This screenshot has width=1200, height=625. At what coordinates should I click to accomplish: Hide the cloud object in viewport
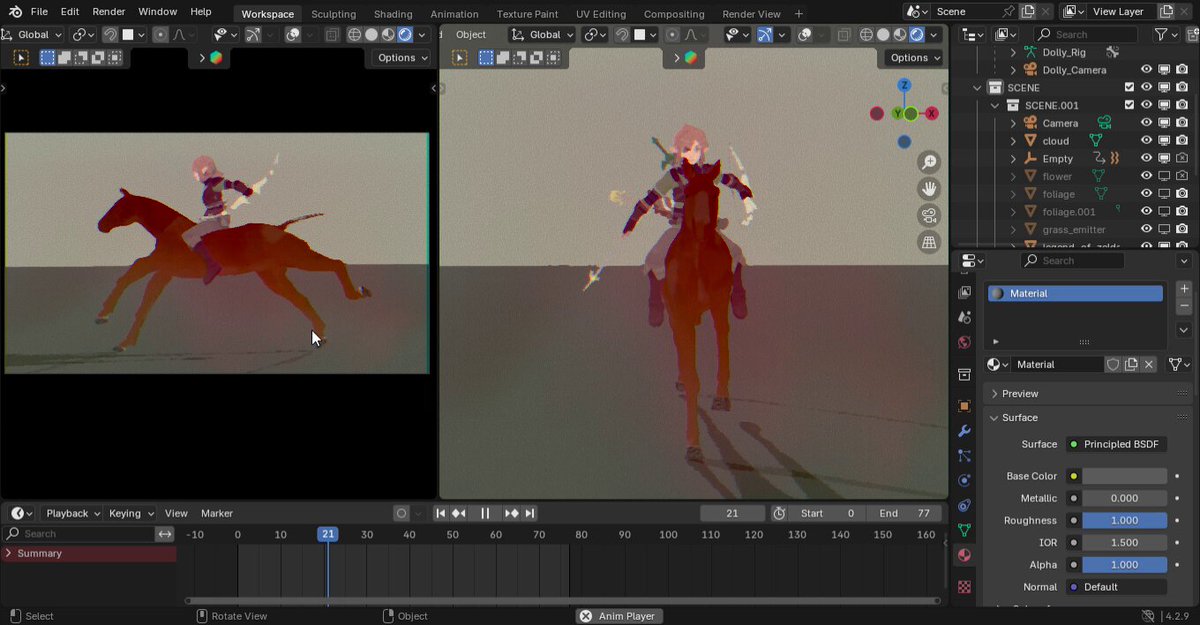pyautogui.click(x=1147, y=141)
